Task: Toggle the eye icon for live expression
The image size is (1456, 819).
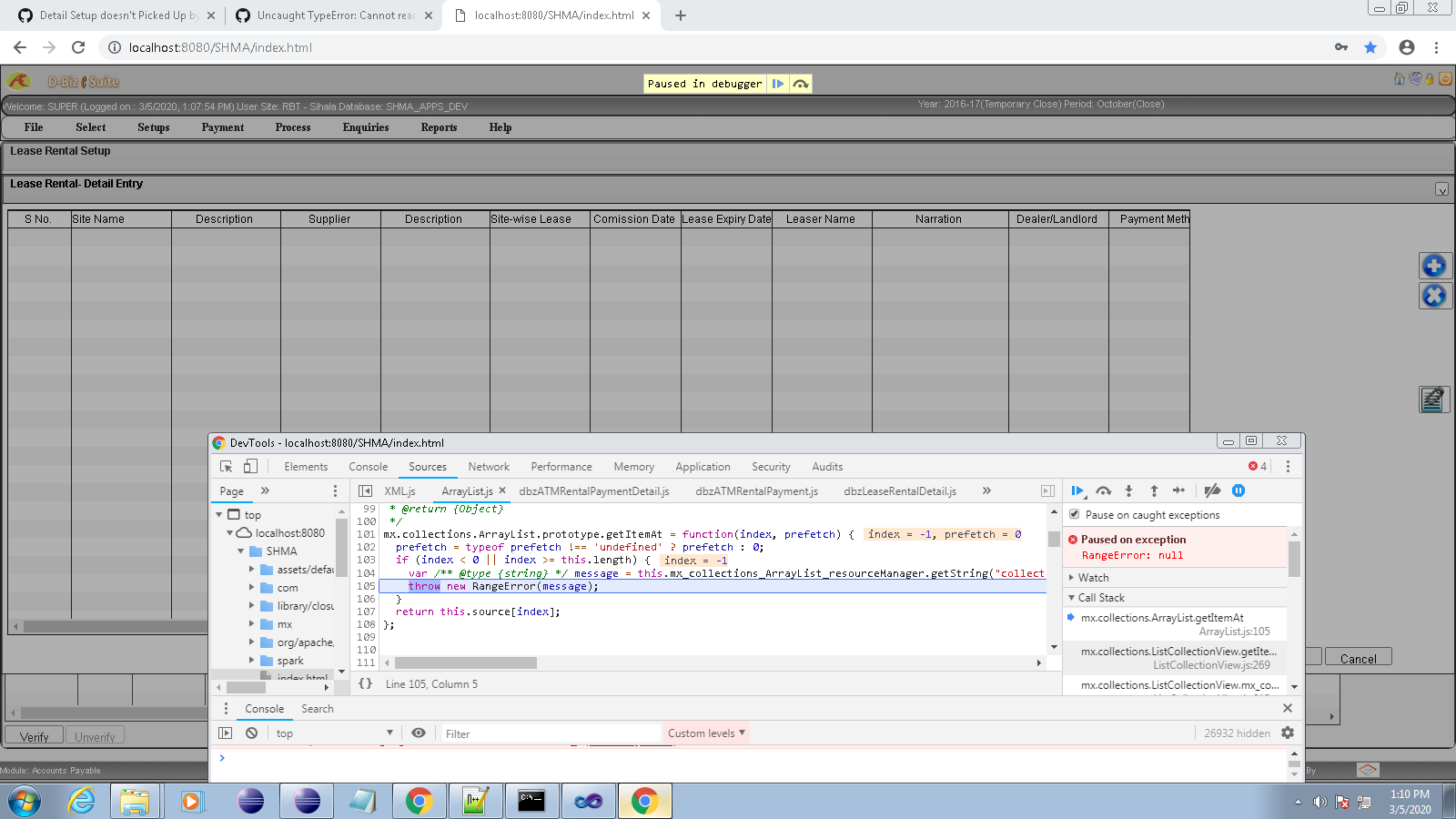Action: point(419,733)
